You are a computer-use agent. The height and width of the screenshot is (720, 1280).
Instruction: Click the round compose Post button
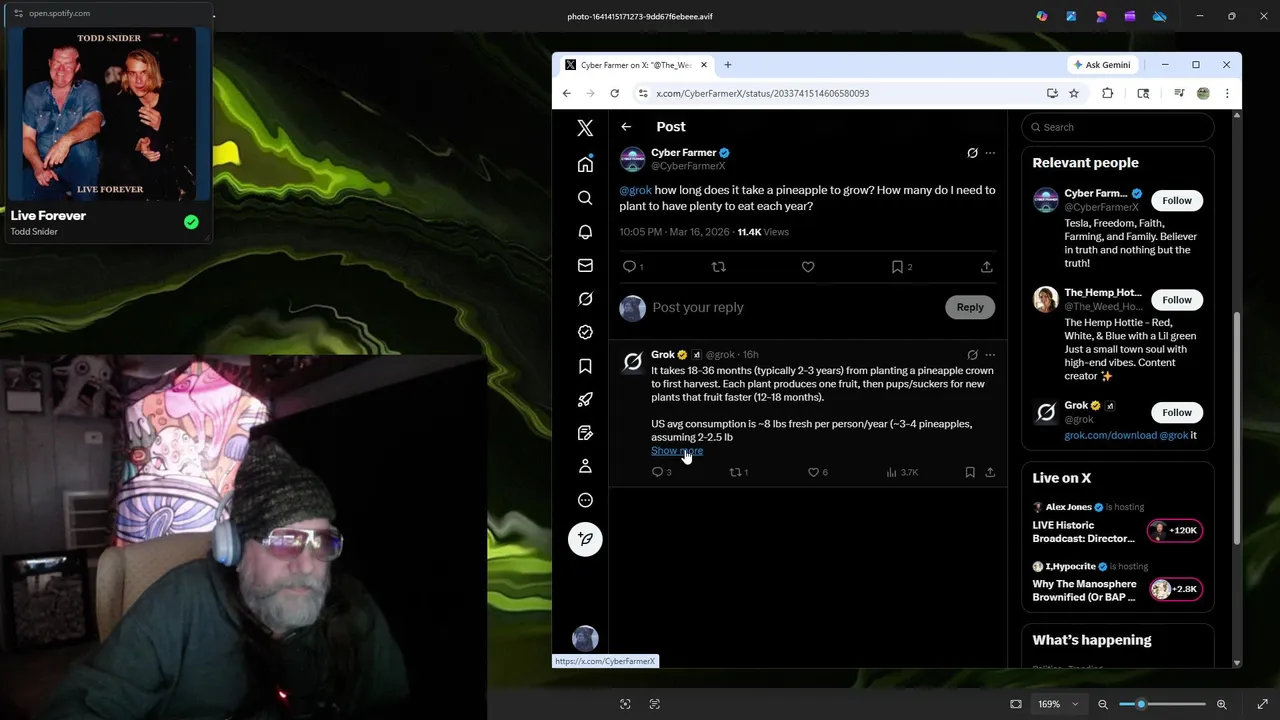585,539
